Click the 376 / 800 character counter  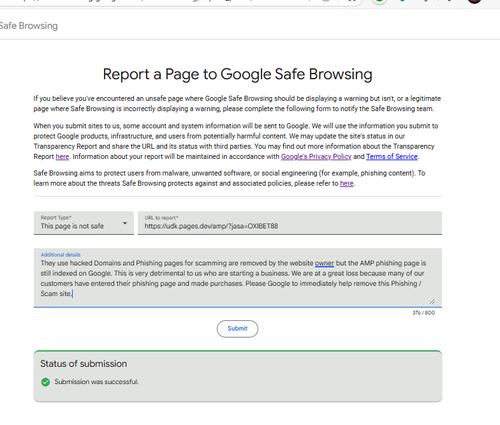coord(424,313)
